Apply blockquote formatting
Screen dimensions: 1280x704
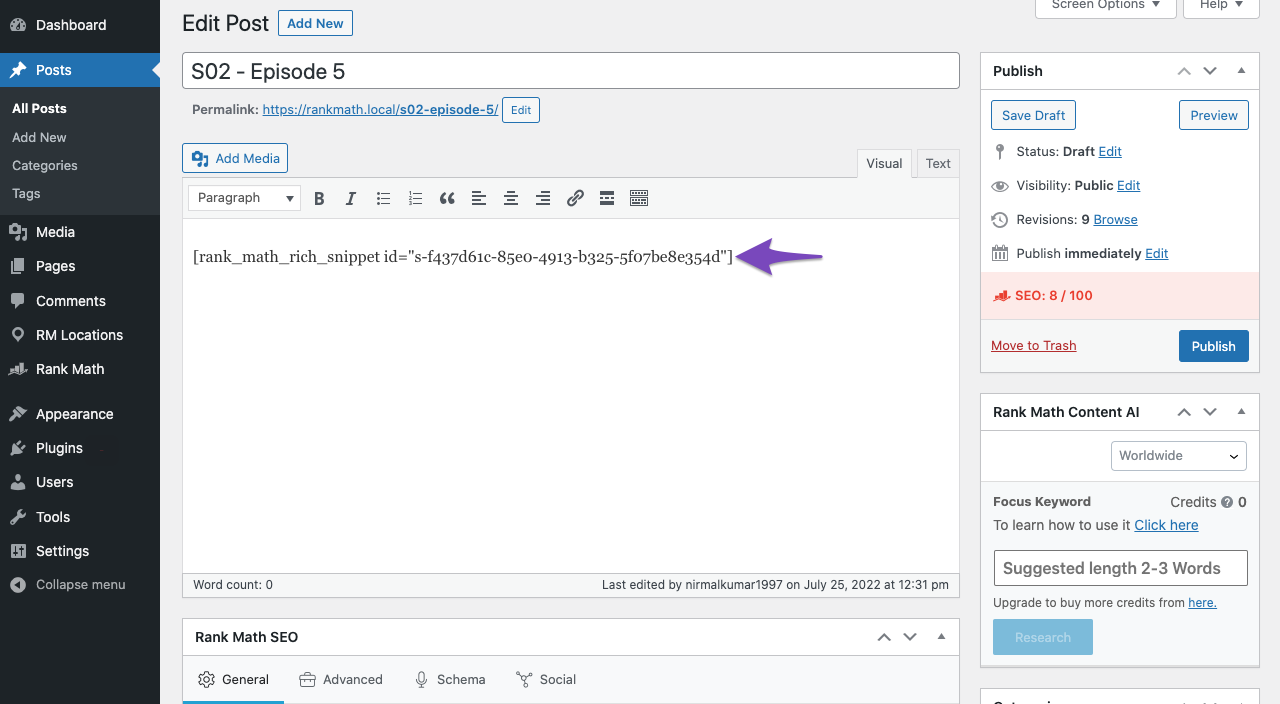click(x=447, y=198)
